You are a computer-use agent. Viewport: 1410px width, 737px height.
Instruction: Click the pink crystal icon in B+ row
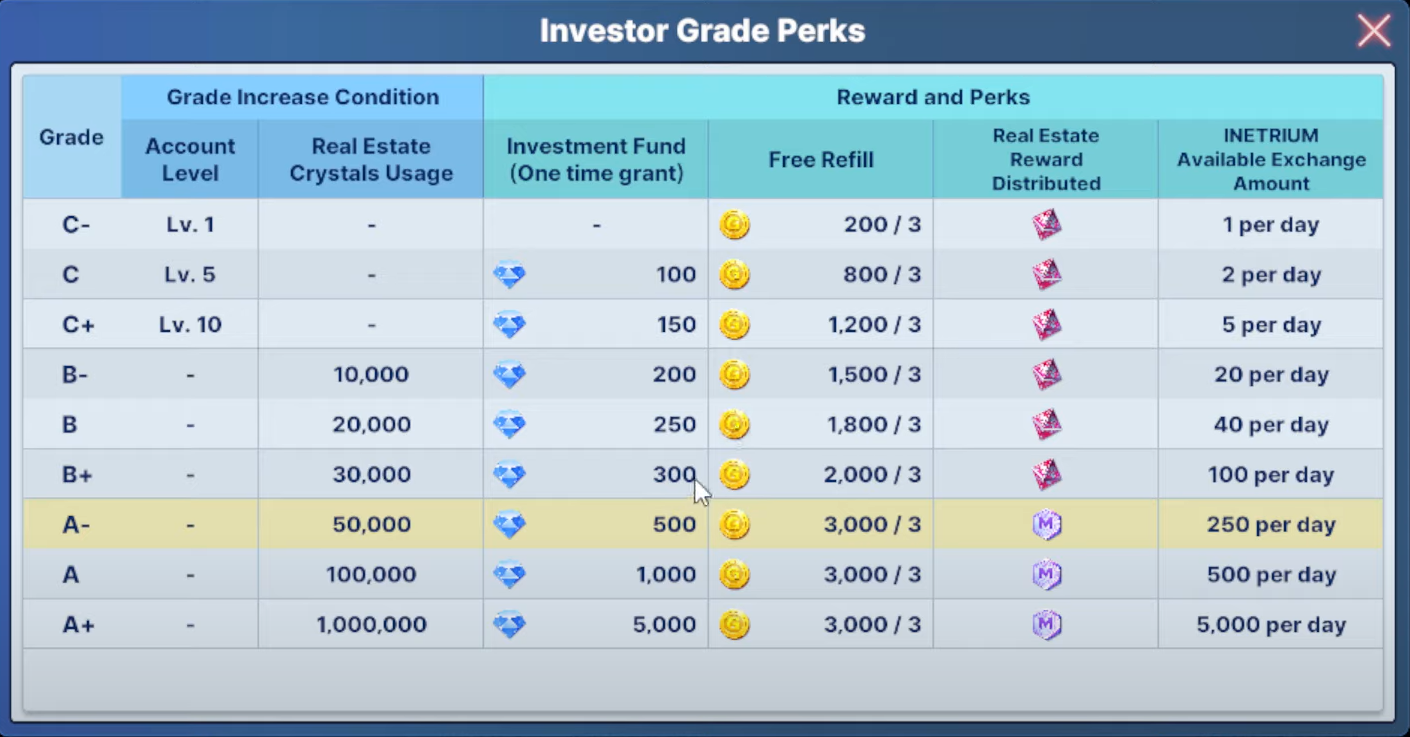coord(1046,474)
